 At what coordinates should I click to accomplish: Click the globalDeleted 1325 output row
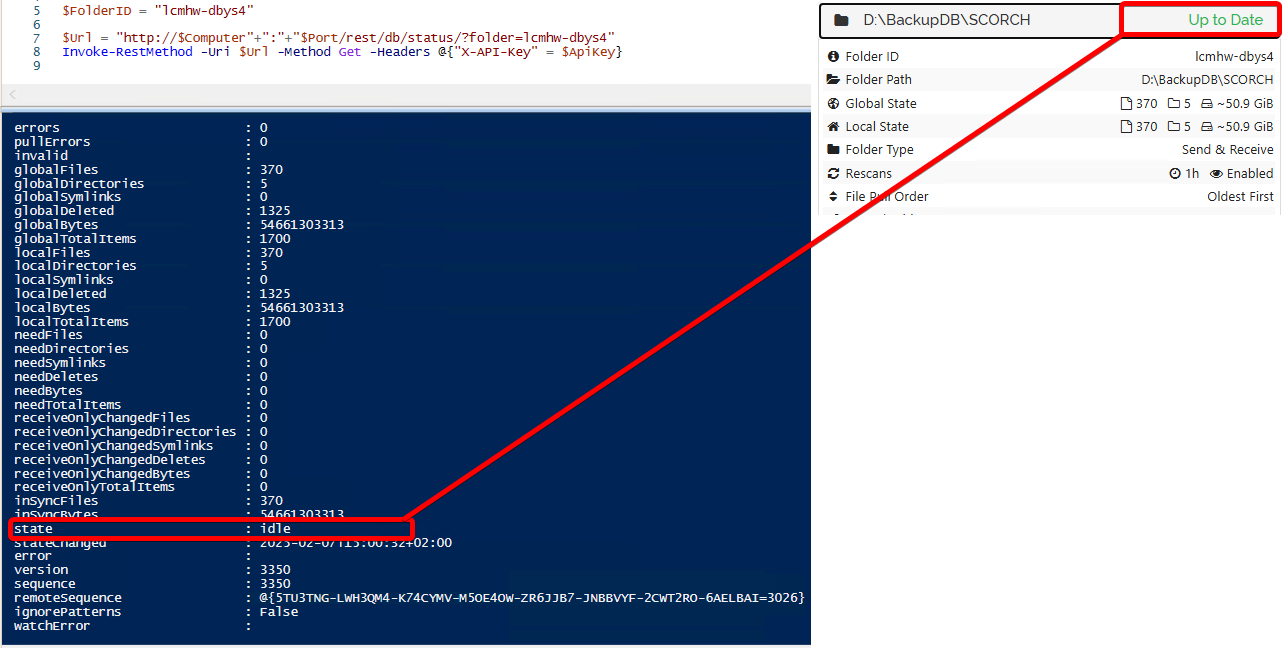152,211
